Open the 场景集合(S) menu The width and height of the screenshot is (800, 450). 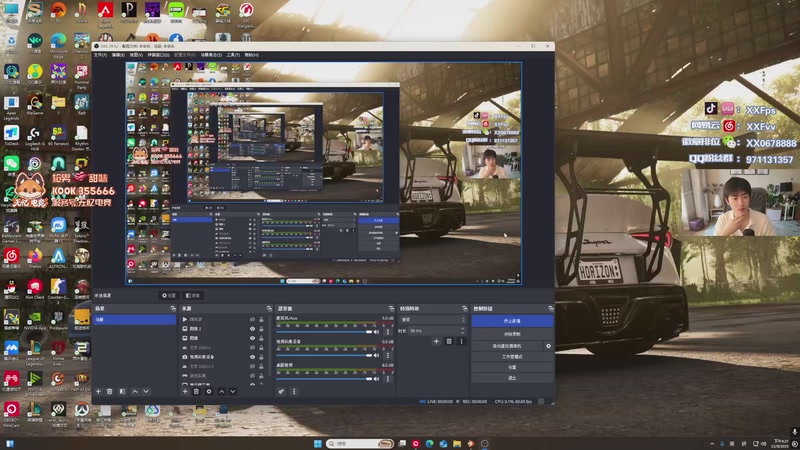(x=211, y=55)
